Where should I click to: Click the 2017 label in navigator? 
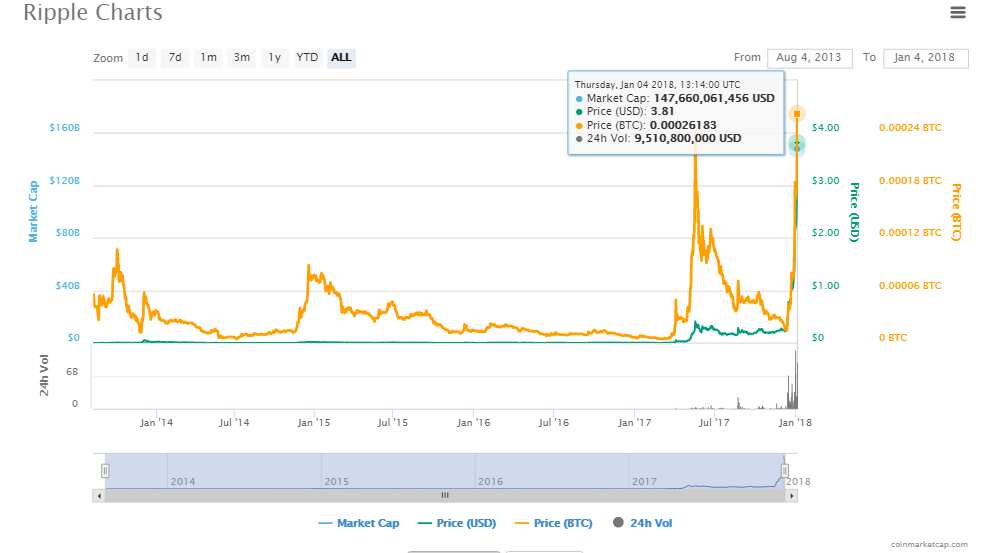(644, 481)
